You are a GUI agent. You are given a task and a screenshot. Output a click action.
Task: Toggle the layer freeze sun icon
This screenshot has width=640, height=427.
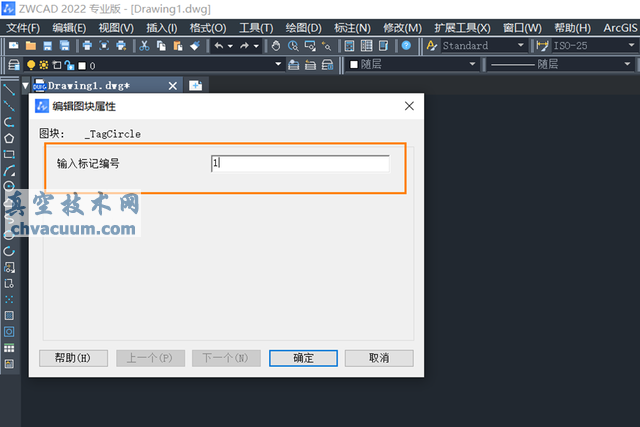(43, 65)
